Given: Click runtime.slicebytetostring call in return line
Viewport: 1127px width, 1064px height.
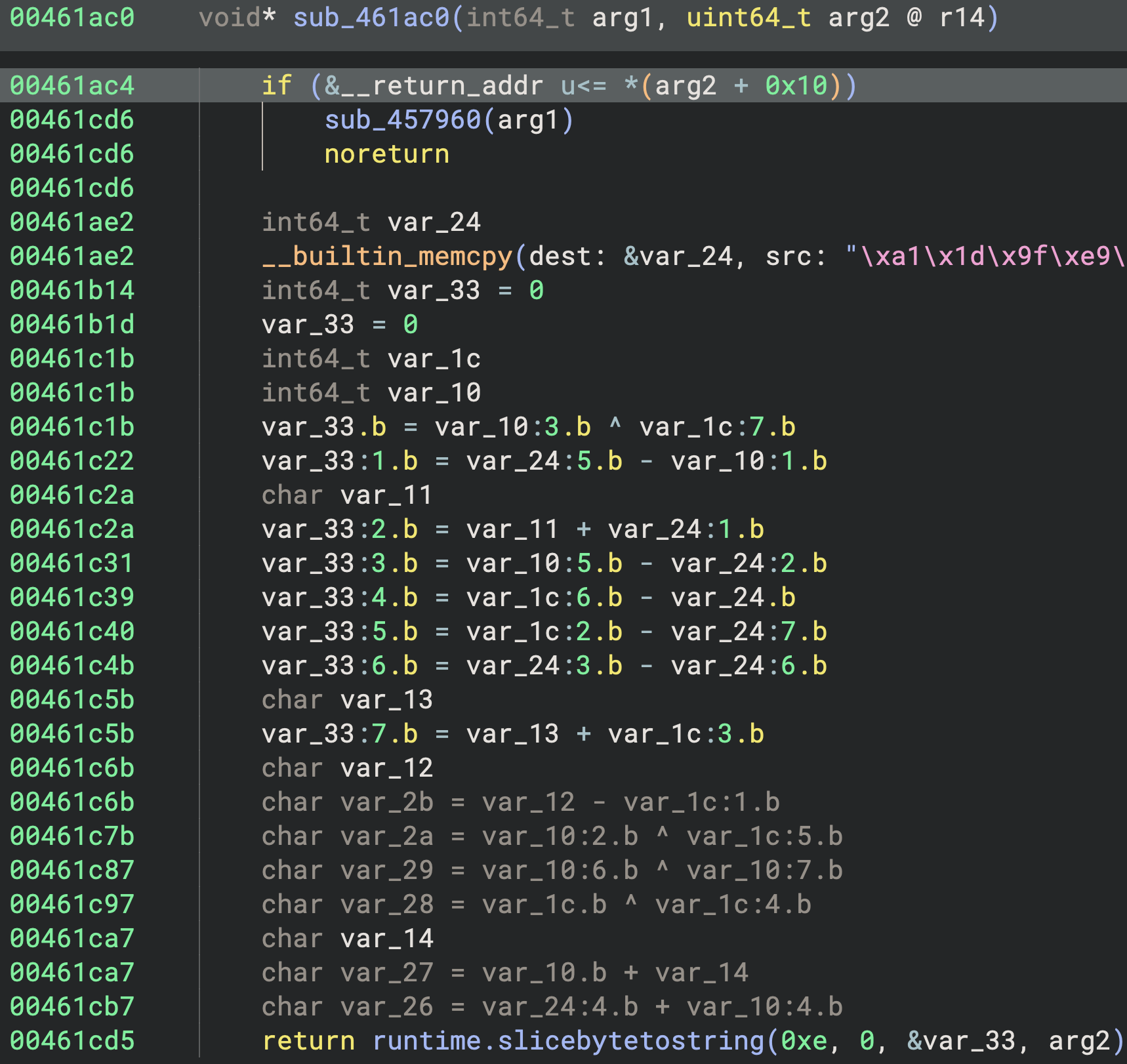Looking at the screenshot, I should pos(568,1041).
